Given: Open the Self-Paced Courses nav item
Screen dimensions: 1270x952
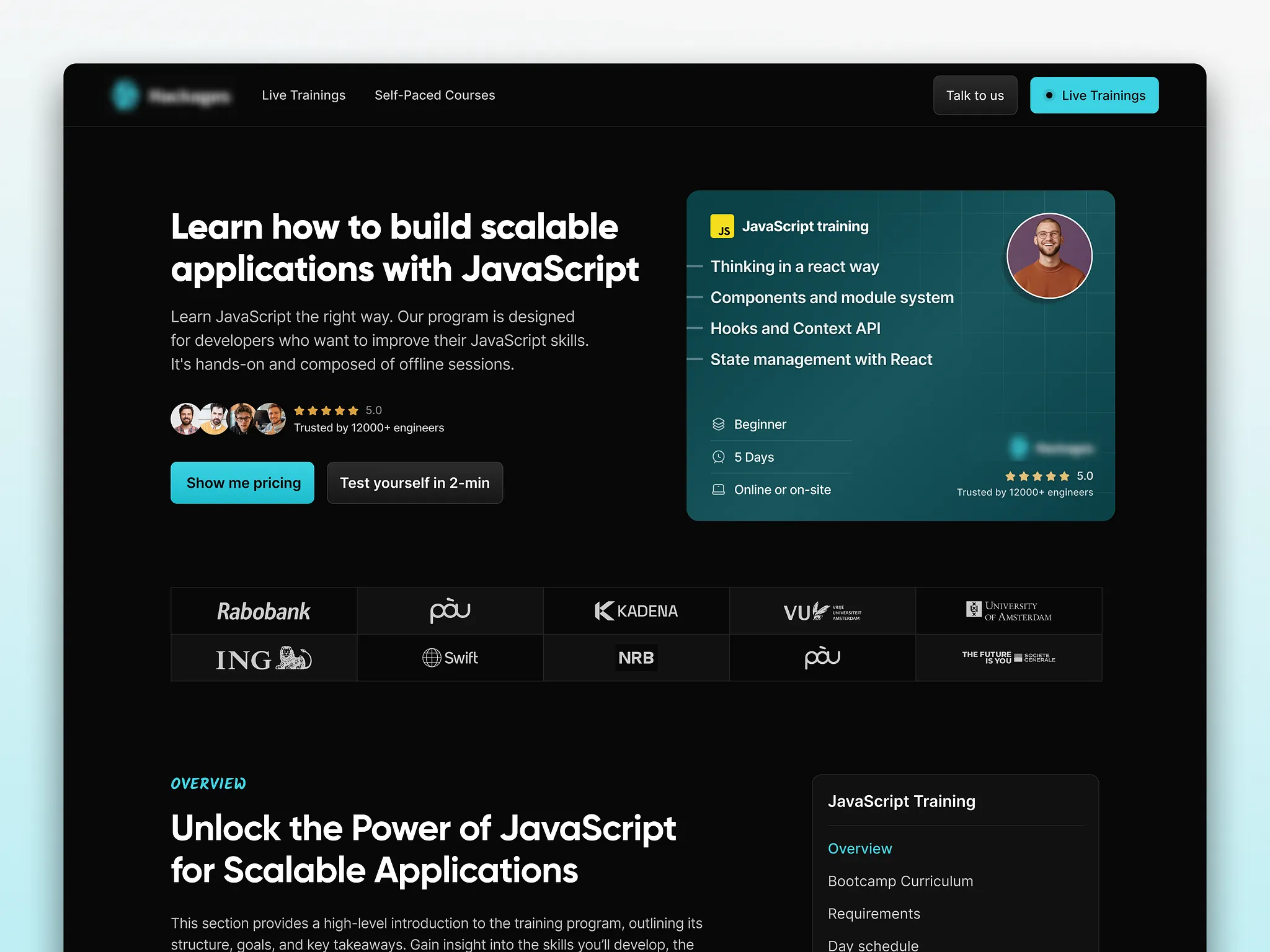Looking at the screenshot, I should [x=434, y=95].
